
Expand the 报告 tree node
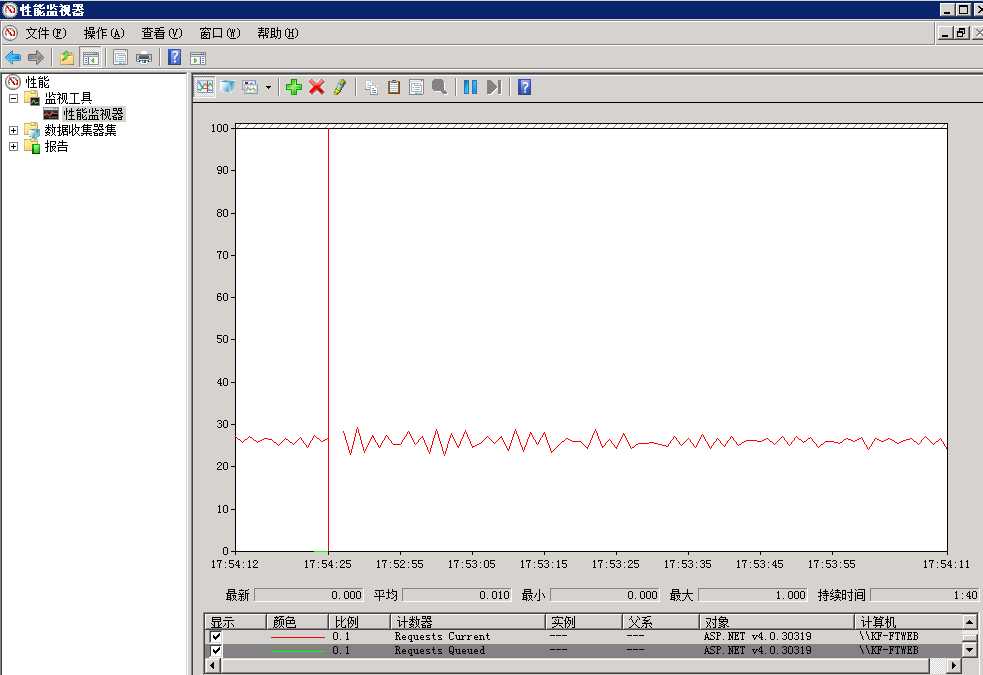[x=14, y=146]
